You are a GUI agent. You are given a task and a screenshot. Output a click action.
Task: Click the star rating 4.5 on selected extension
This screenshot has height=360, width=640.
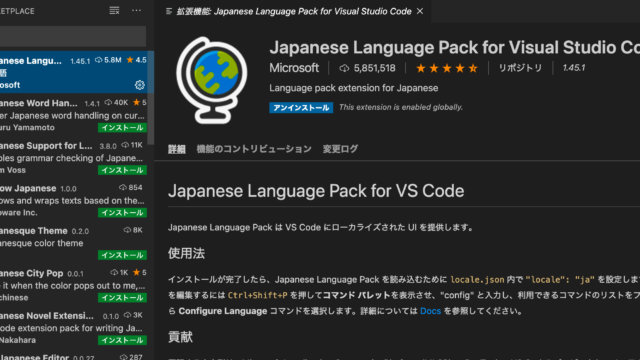tap(136, 60)
